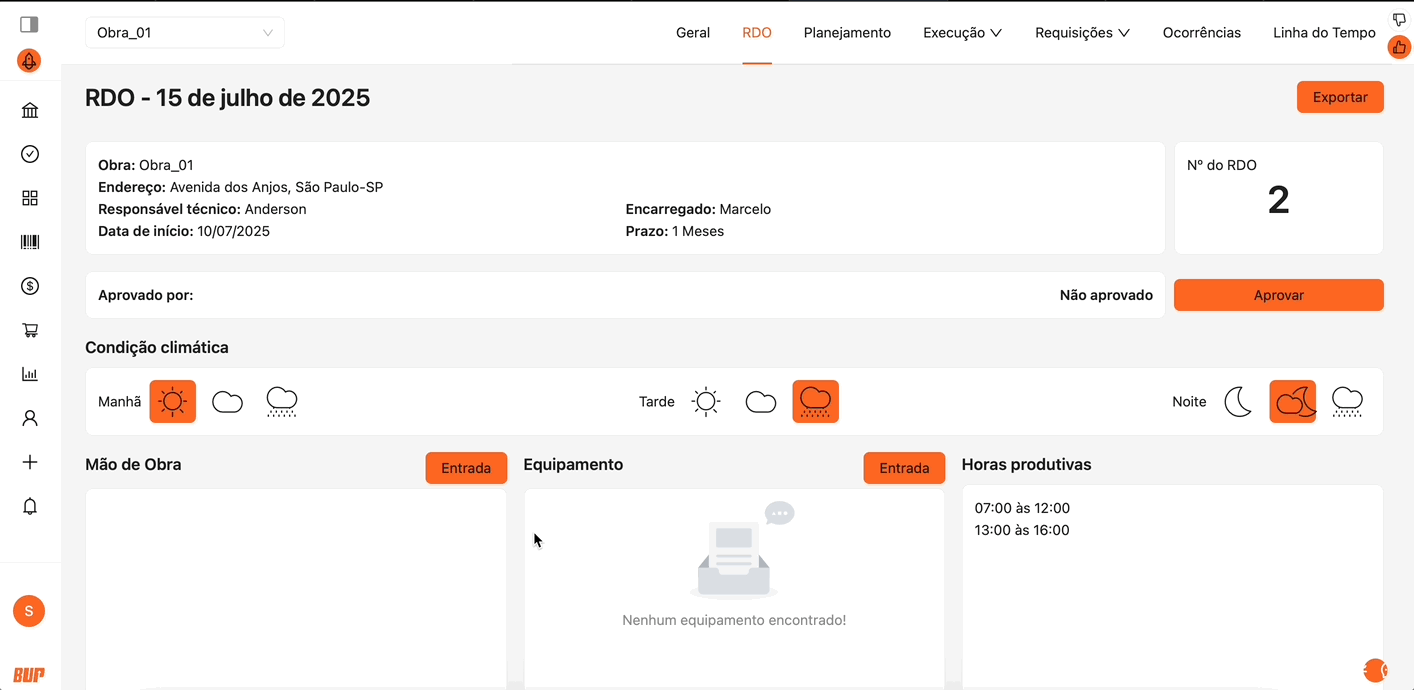The image size is (1414, 690).
Task: Click the Exportar button
Action: 1339,97
